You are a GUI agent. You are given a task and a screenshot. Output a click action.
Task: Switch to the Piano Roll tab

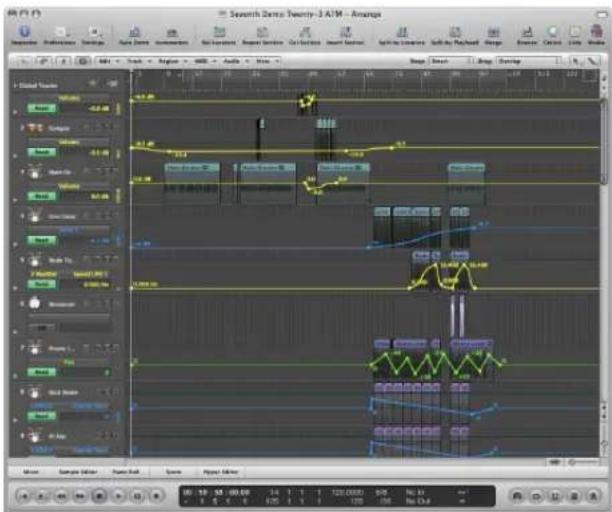click(x=126, y=472)
